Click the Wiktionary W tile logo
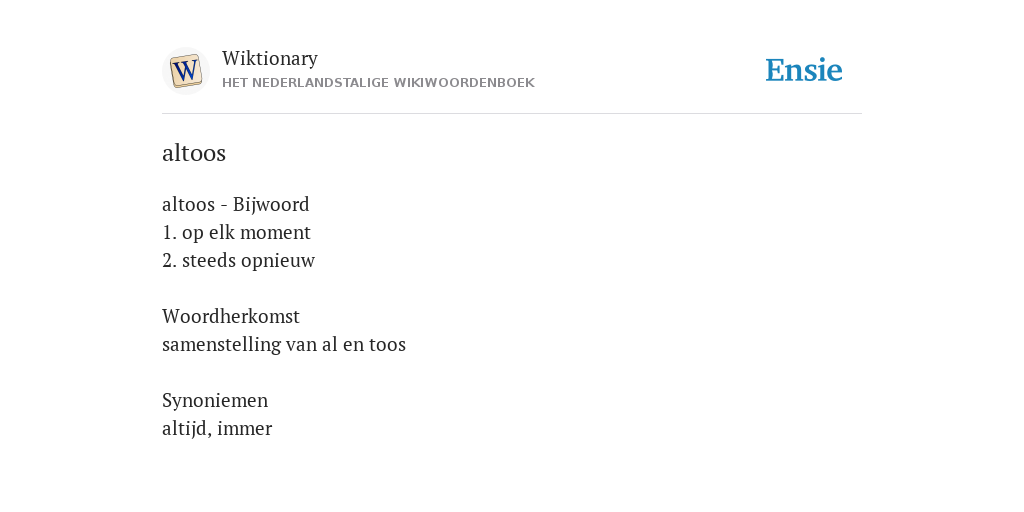This screenshot has height=512, width=1024. click(186, 71)
